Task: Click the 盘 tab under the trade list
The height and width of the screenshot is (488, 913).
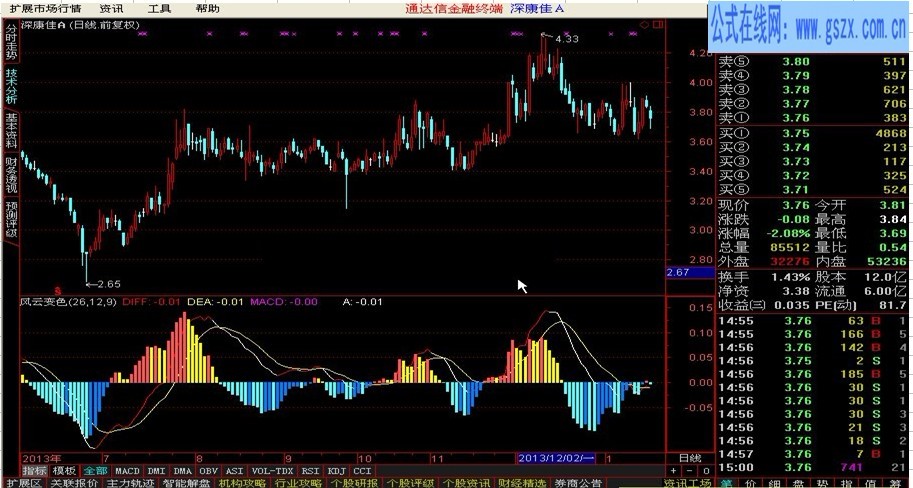Action: tap(799, 483)
